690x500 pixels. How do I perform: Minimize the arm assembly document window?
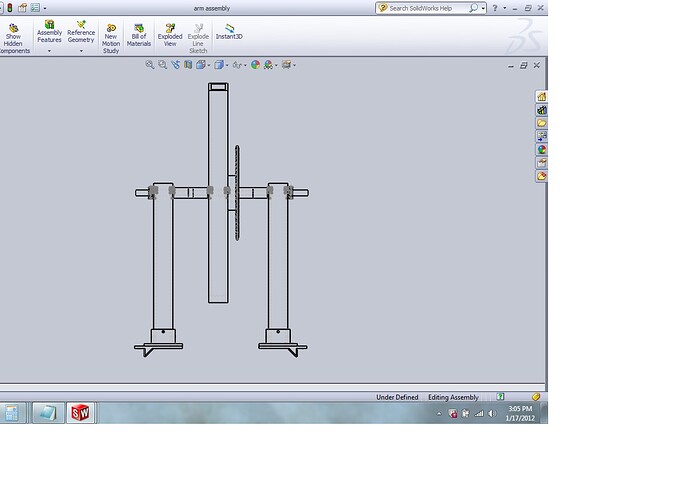tap(510, 66)
